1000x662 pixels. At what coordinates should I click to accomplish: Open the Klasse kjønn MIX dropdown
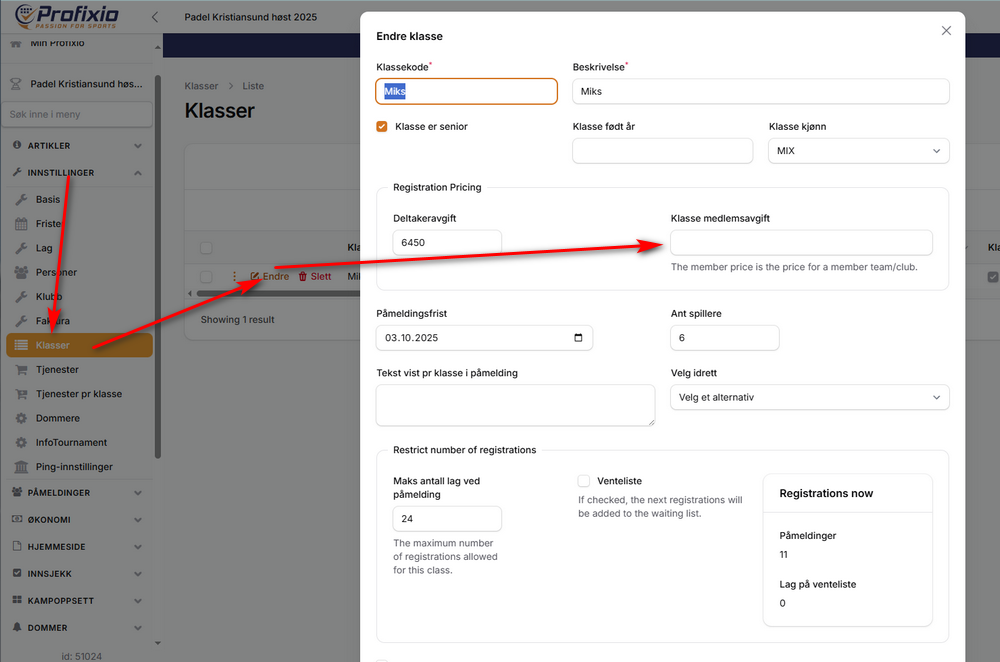click(858, 151)
